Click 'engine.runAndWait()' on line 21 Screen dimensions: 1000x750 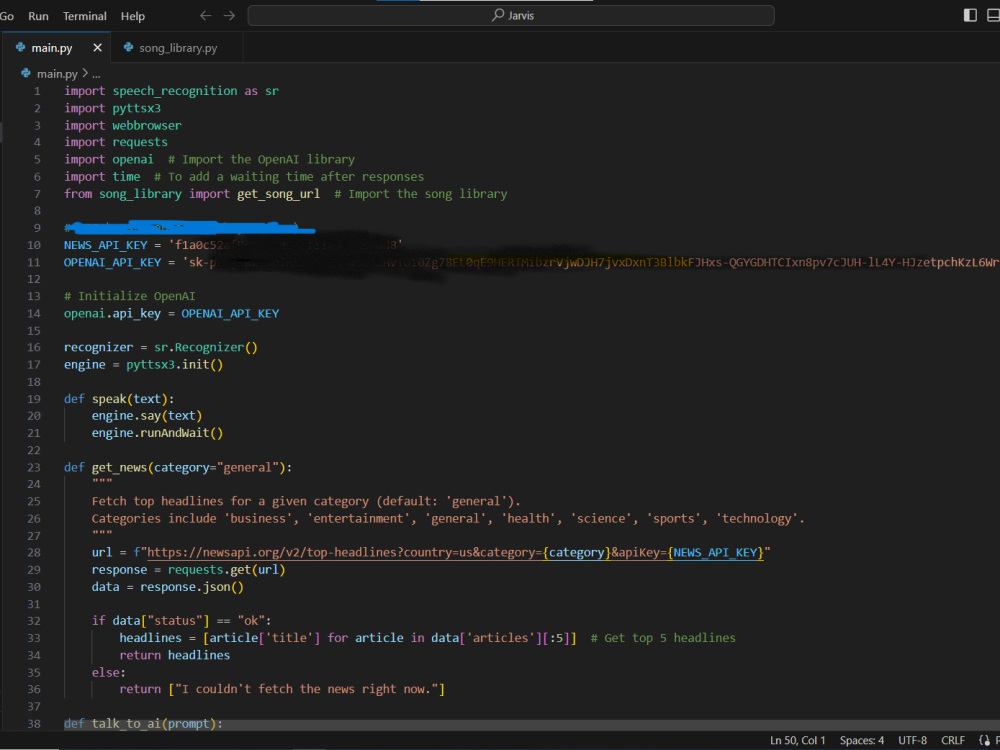[157, 433]
